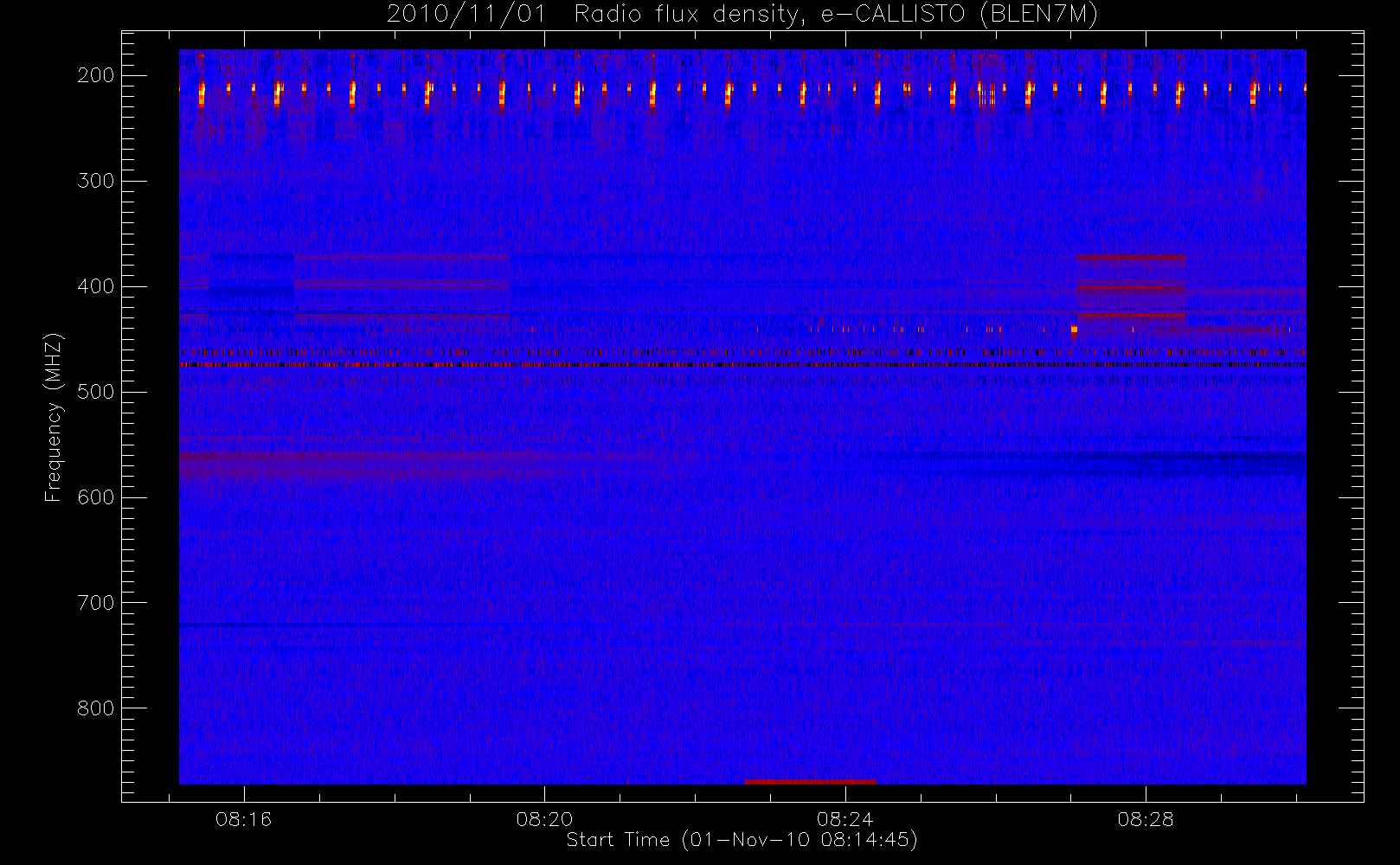Viewport: 1400px width, 865px height.
Task: Click the '08:16' time tick label
Action: pyautogui.click(x=244, y=819)
